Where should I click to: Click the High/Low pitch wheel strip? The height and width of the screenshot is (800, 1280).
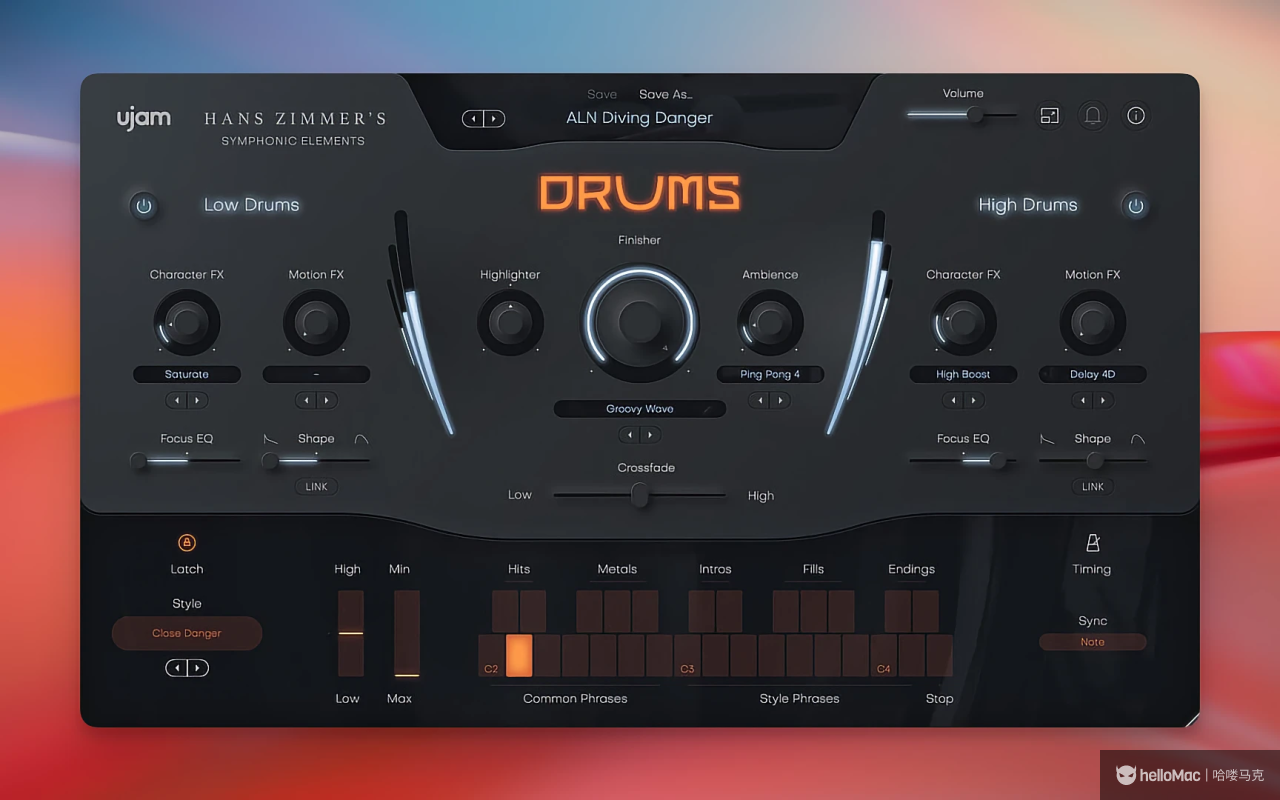tap(351, 633)
